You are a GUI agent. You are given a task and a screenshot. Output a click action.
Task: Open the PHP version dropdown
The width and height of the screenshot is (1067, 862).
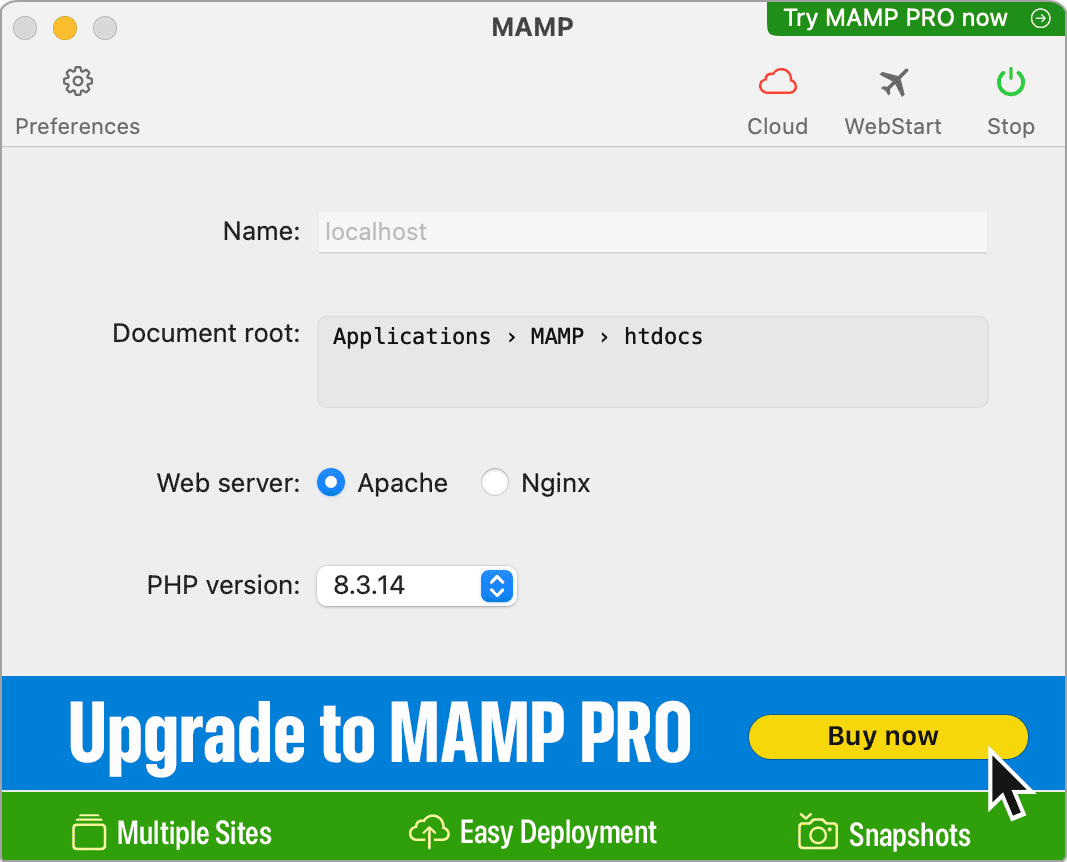(x=416, y=586)
